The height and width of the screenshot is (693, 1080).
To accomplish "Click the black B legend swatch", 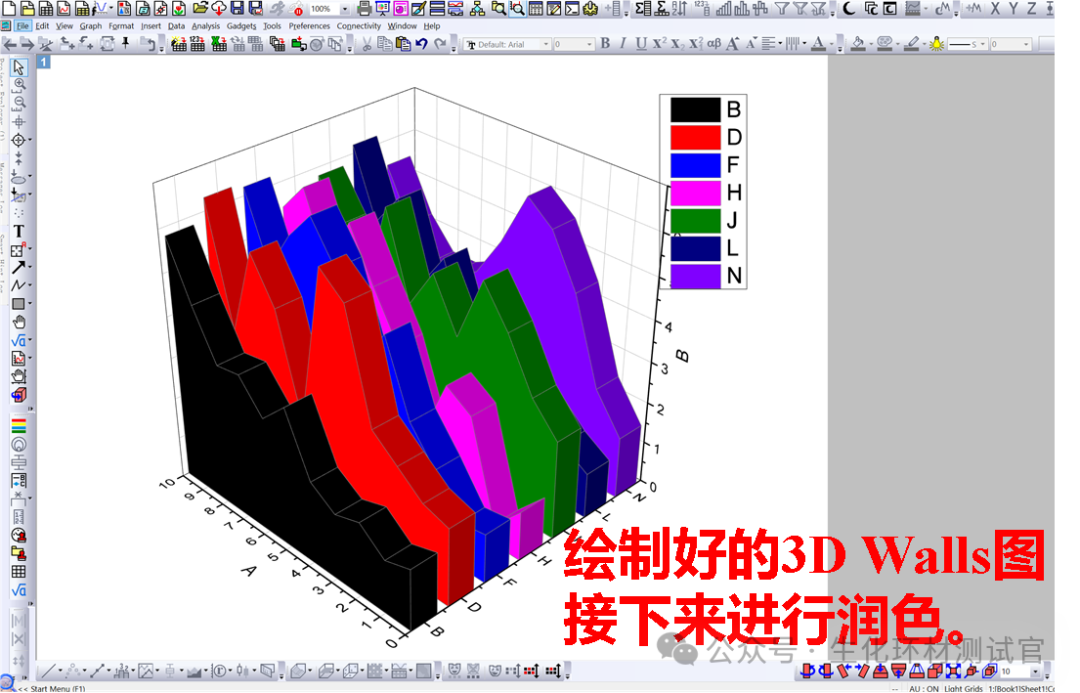I will pos(696,110).
